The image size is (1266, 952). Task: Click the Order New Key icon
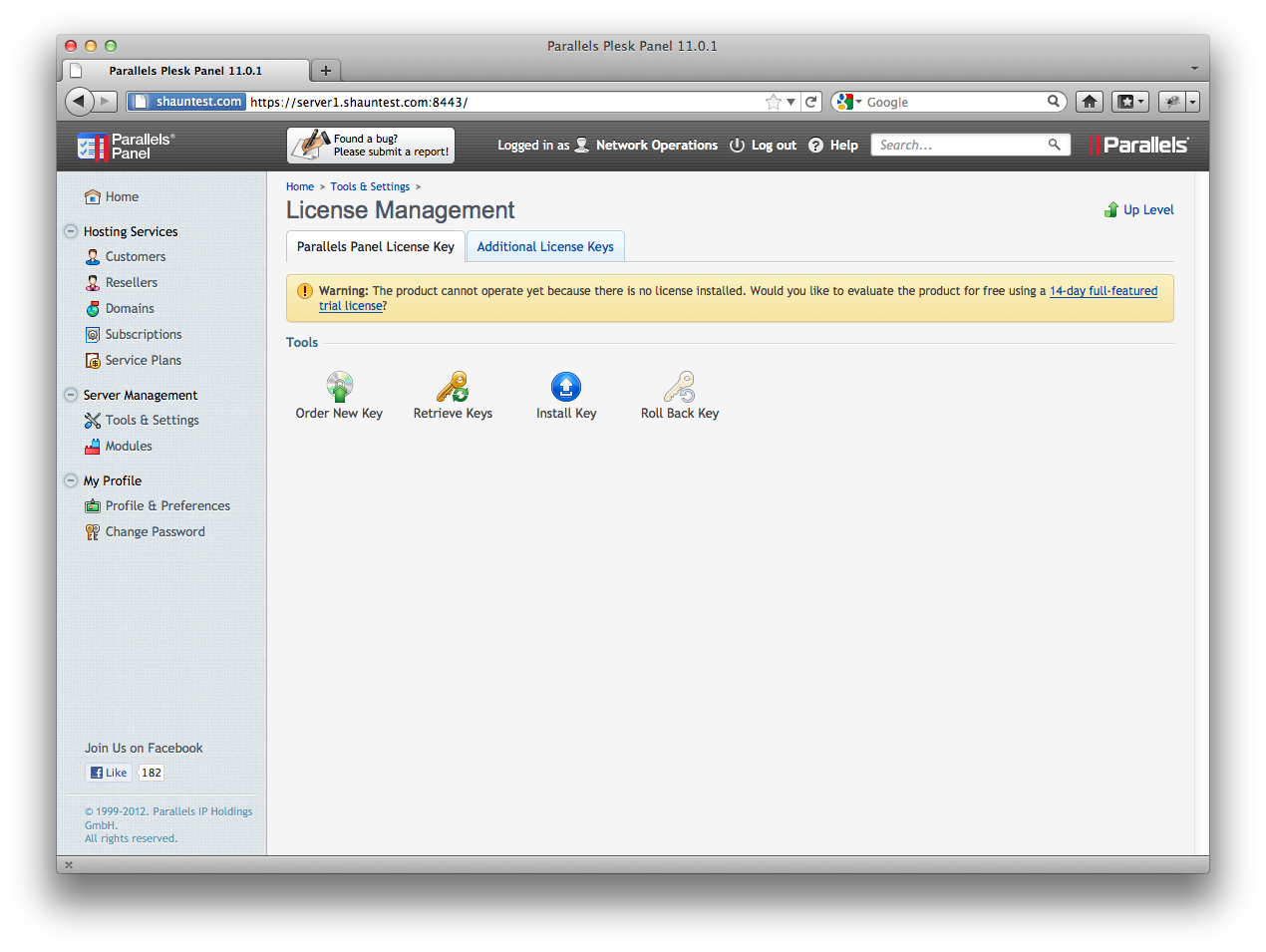tap(339, 387)
